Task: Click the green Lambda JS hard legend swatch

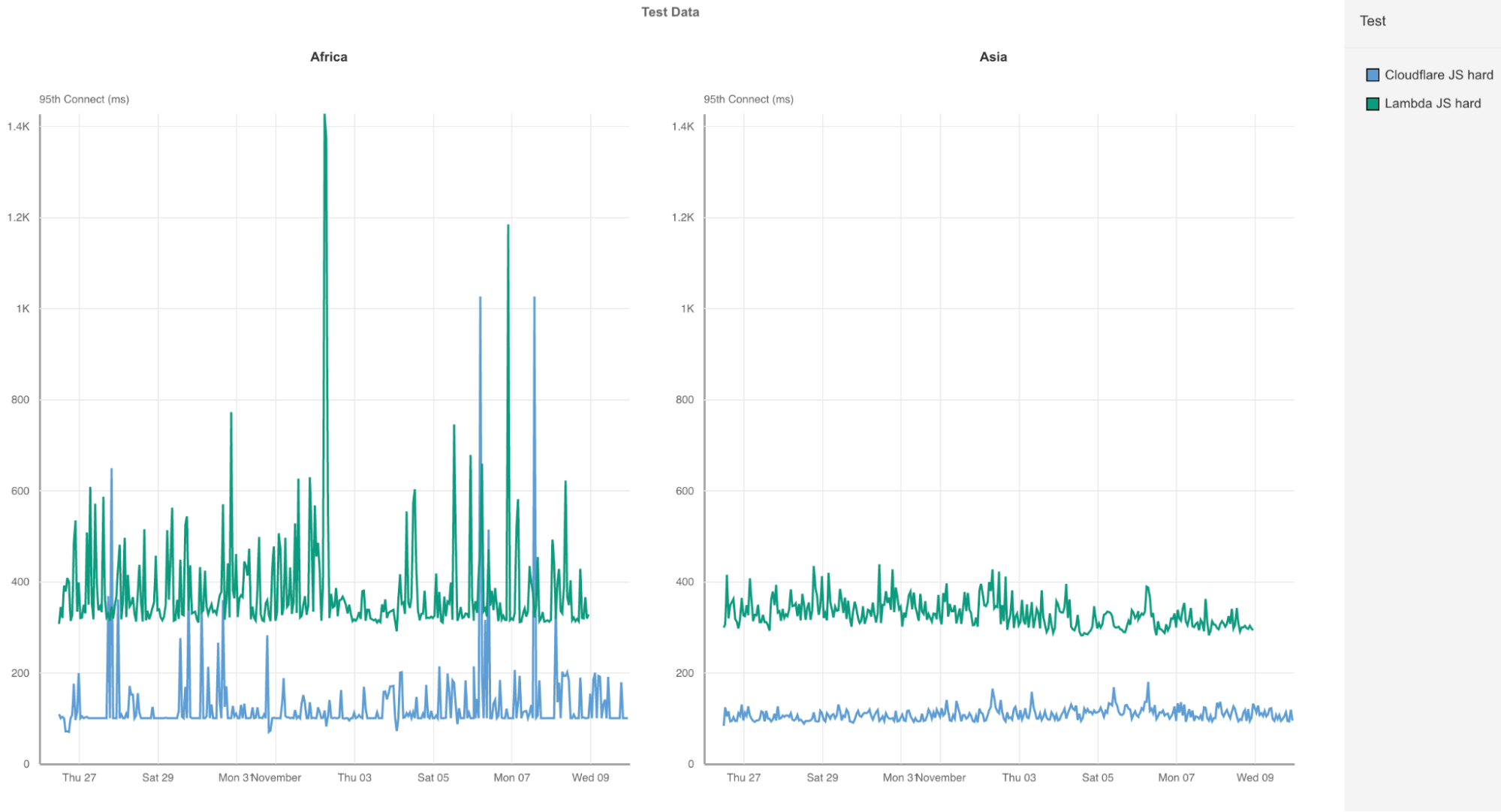Action: pos(1373,104)
